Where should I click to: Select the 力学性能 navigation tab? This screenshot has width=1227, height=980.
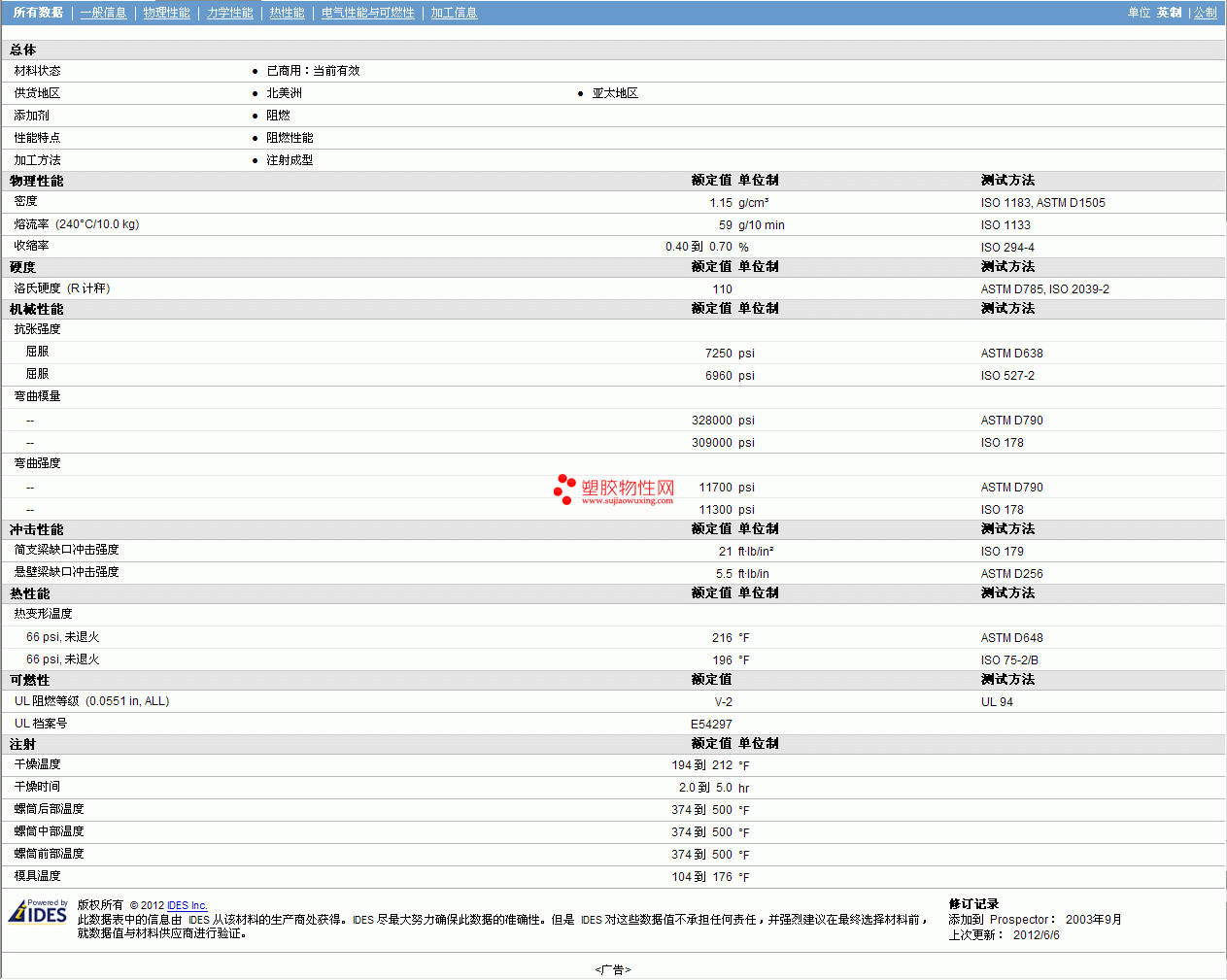(x=229, y=13)
